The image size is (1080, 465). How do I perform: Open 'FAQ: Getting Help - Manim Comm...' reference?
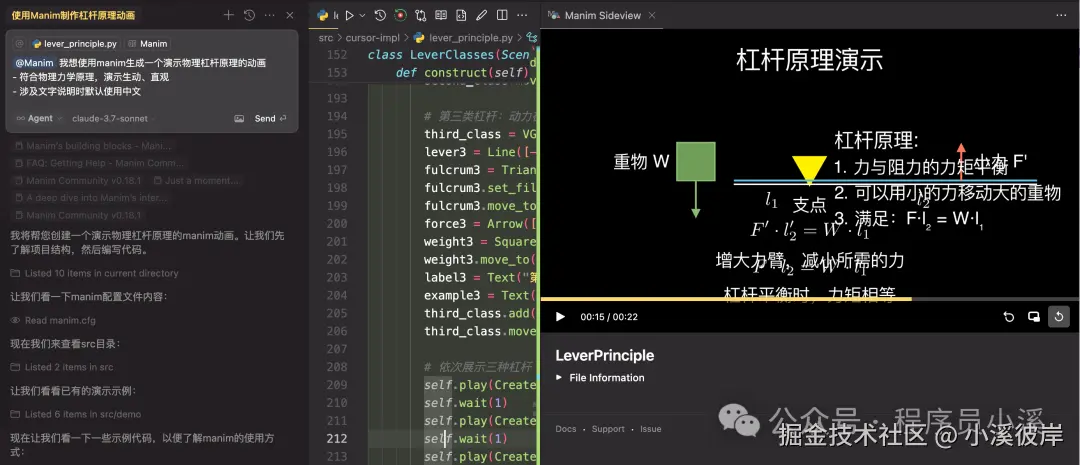pos(99,163)
